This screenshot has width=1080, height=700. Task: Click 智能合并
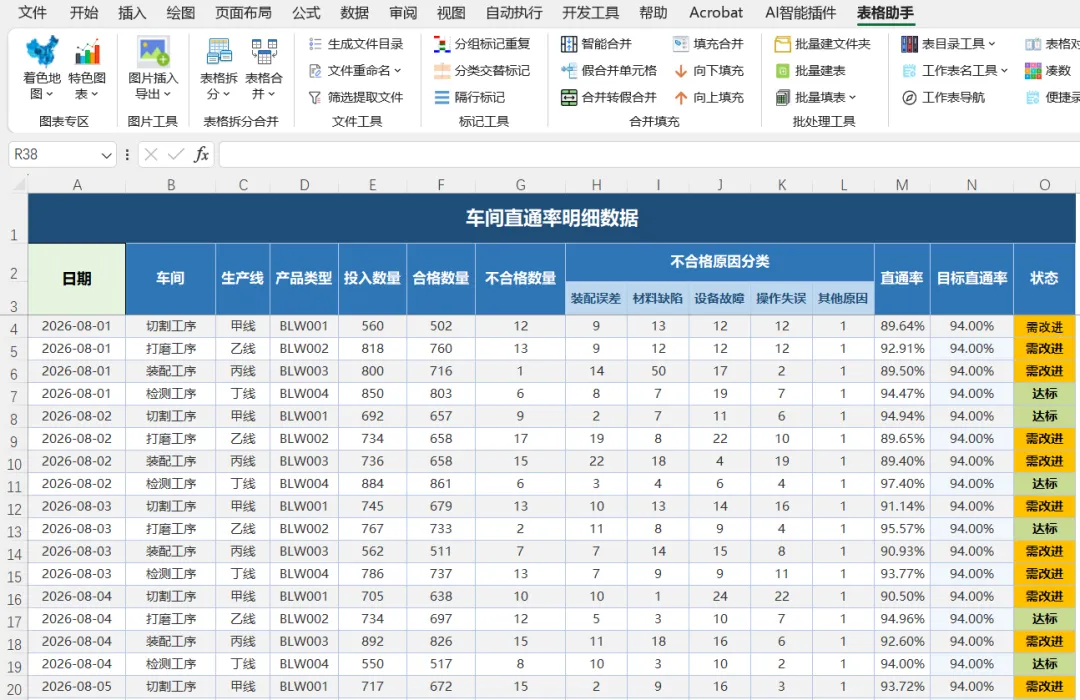tap(596, 44)
